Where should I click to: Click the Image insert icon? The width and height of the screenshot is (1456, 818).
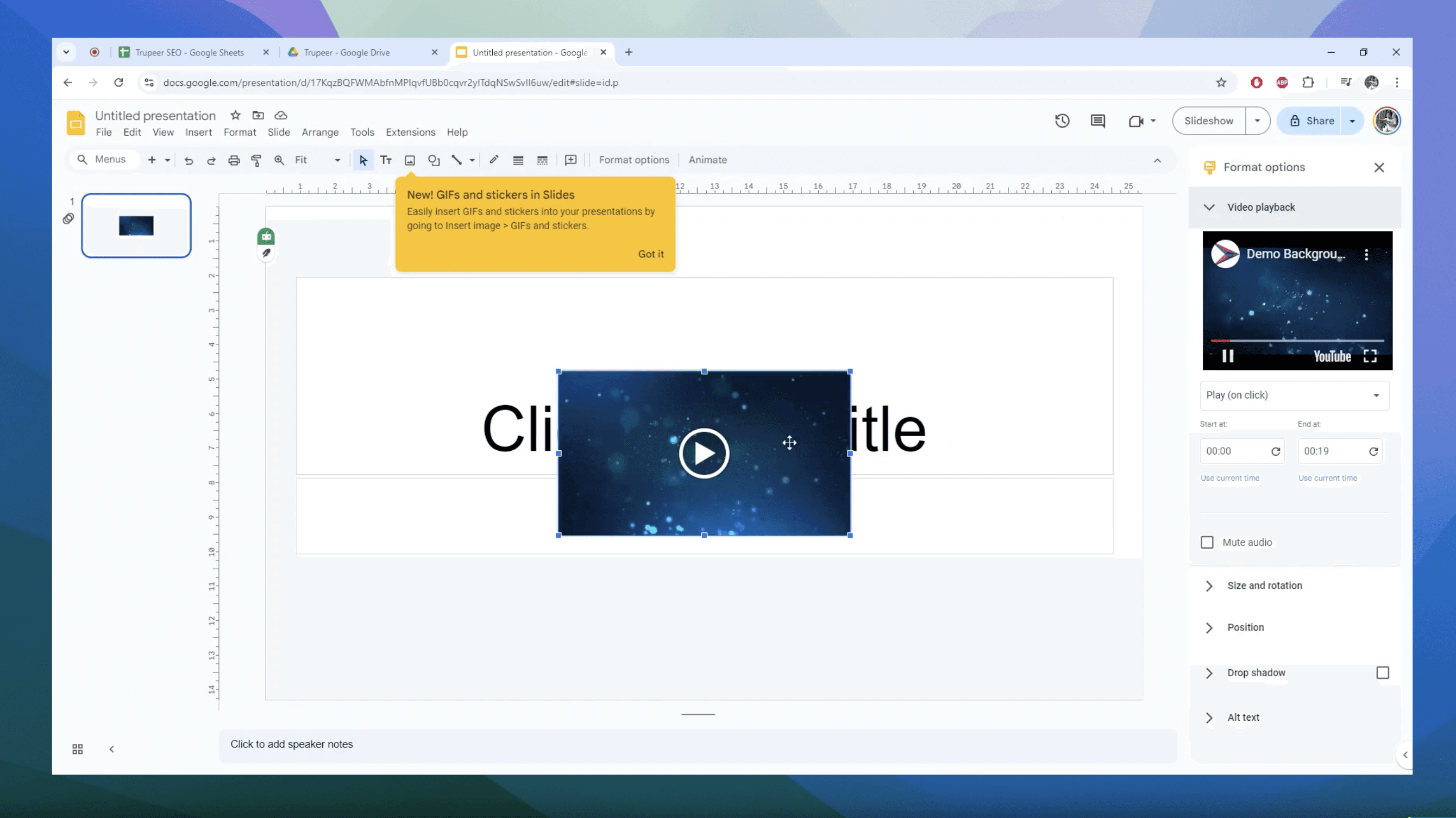point(410,159)
